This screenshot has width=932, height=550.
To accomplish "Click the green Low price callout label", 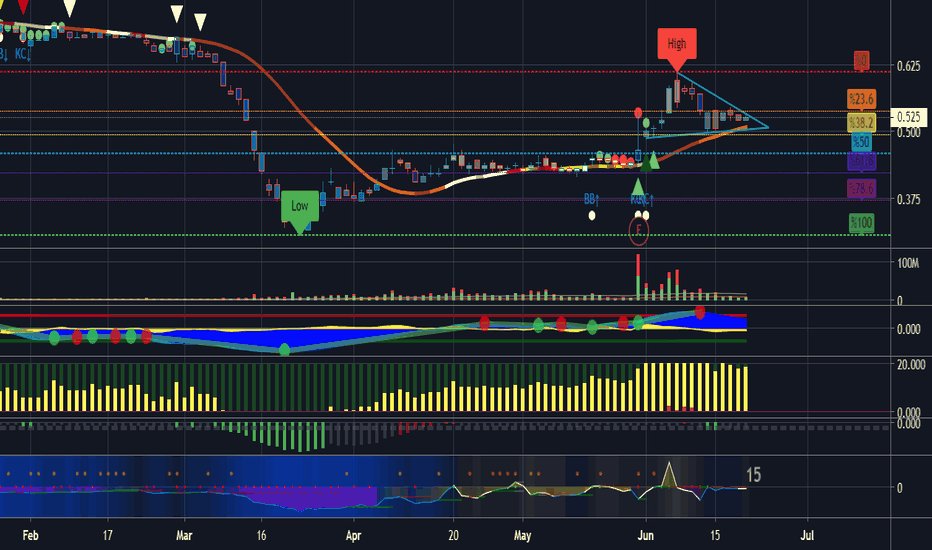I will (300, 206).
